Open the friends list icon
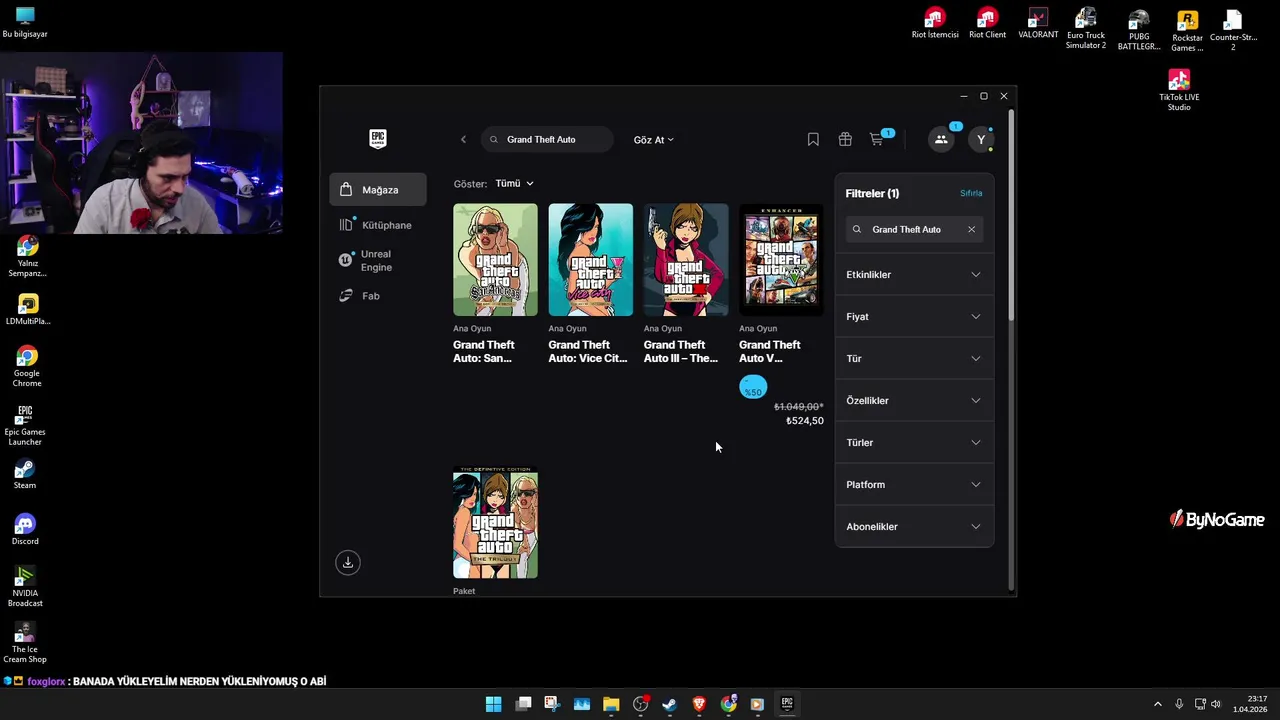The height and width of the screenshot is (720, 1280). [940, 140]
